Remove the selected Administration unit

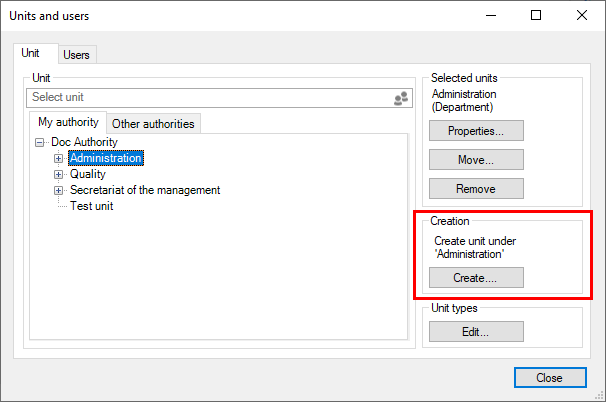(x=475, y=188)
